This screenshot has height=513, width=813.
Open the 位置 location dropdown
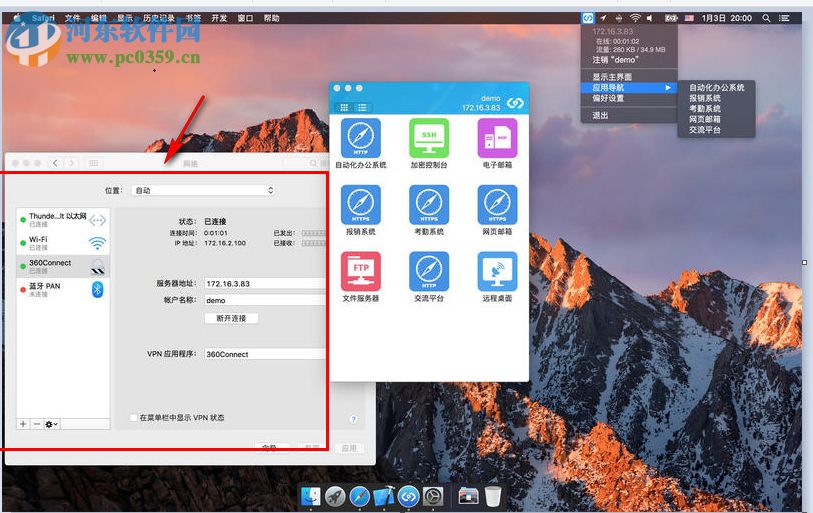pyautogui.click(x=203, y=190)
